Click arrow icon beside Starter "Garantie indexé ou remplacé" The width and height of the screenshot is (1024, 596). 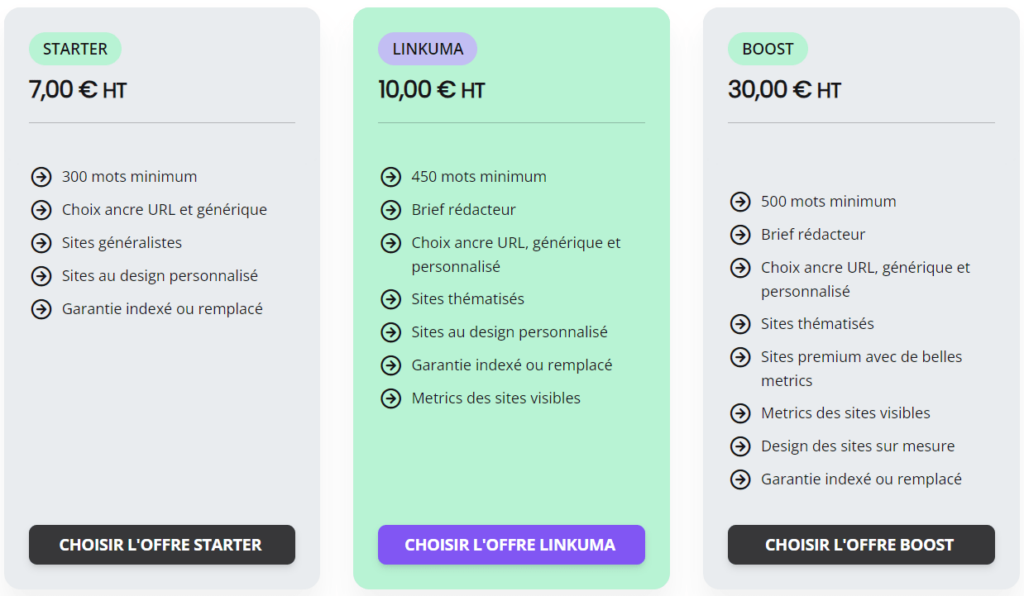[41, 309]
